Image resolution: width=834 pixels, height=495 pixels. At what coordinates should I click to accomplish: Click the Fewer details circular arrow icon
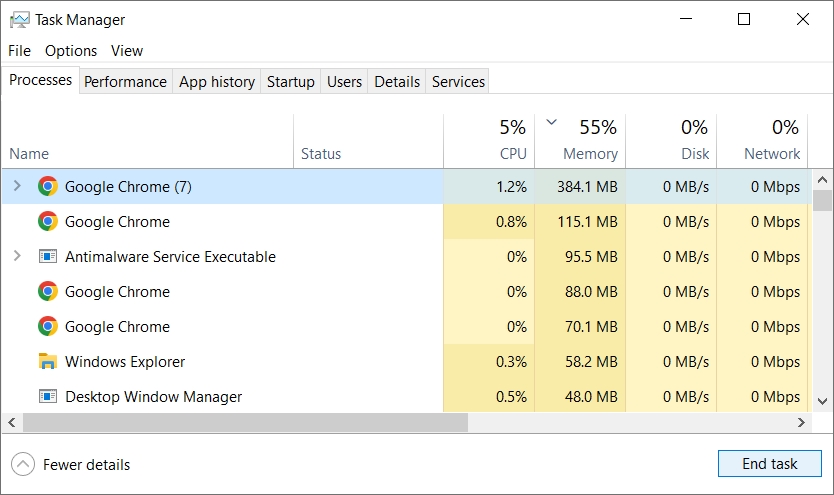coord(23,465)
